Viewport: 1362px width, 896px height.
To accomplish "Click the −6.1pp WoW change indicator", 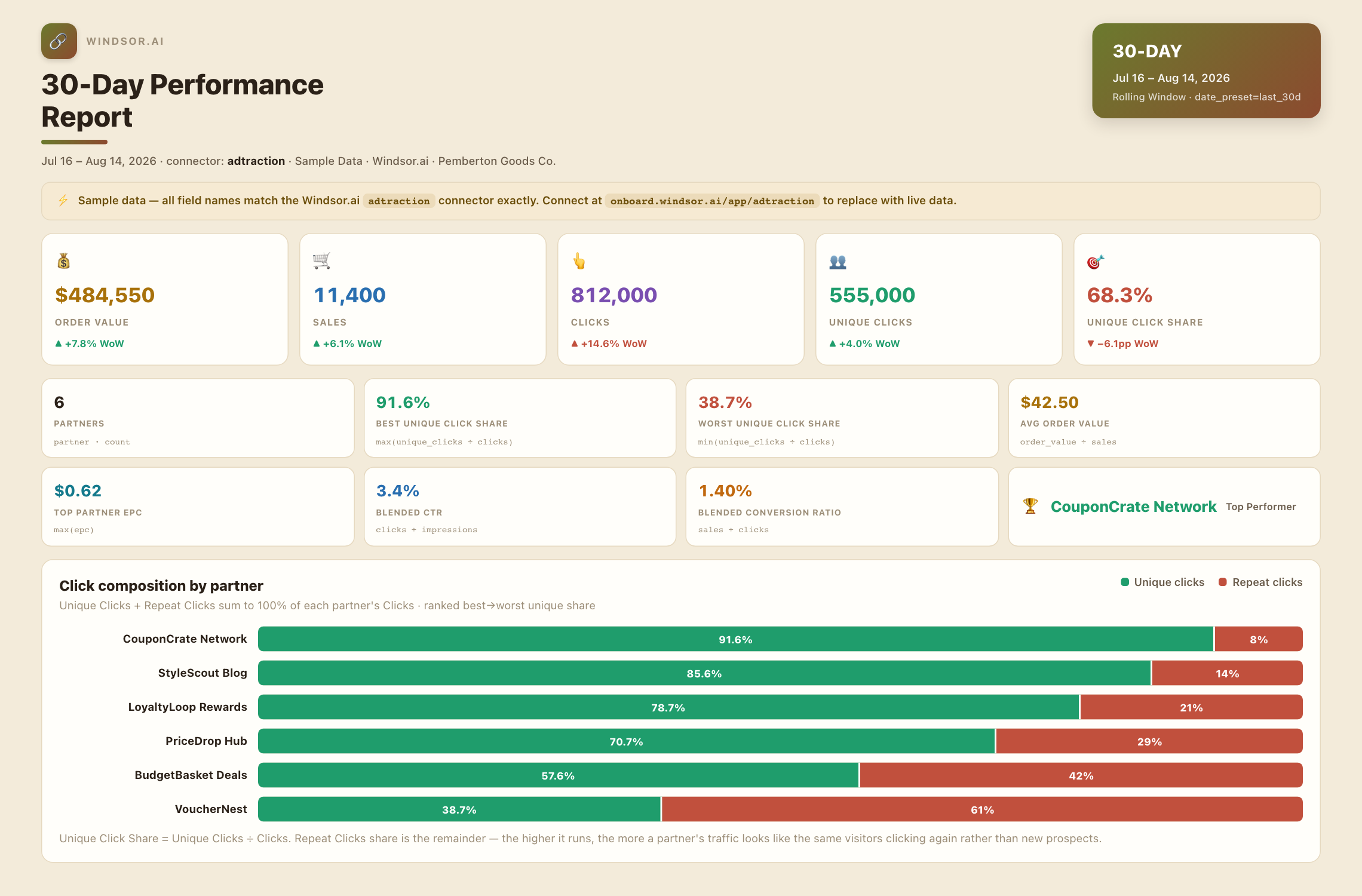I will pyautogui.click(x=1122, y=343).
